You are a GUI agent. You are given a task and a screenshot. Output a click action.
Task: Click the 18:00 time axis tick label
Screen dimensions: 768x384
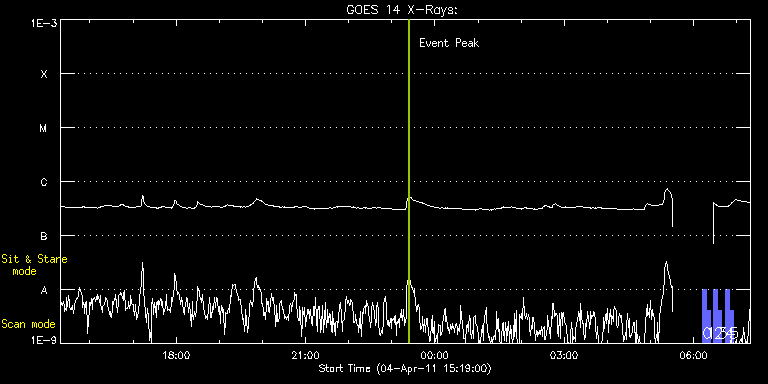(176, 354)
